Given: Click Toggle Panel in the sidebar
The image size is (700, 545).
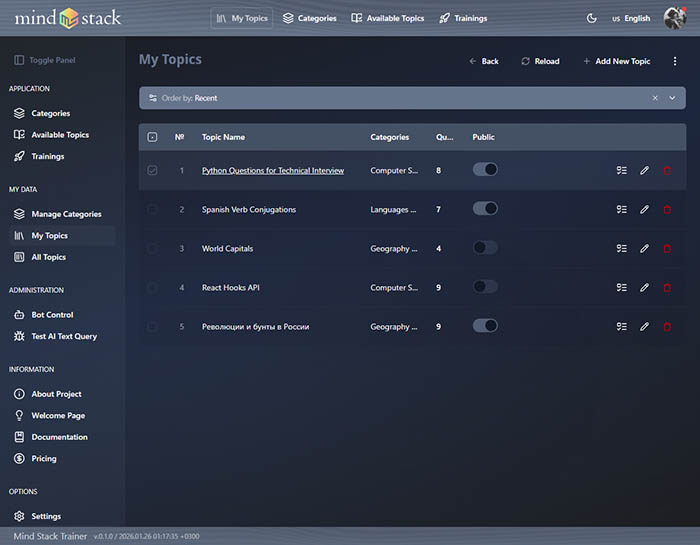Looking at the screenshot, I should tap(45, 60).
